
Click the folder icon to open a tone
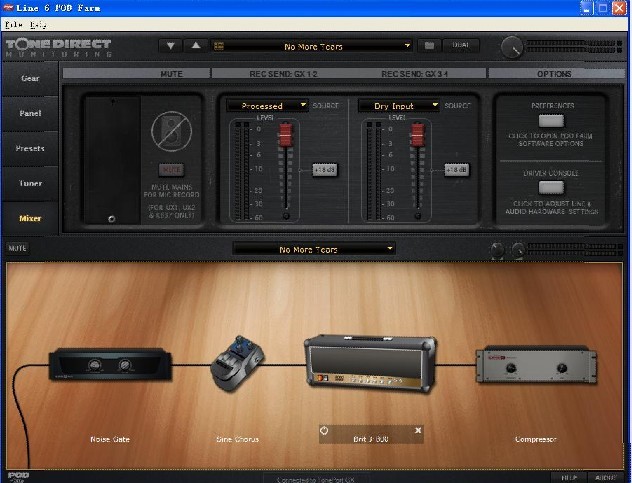[429, 46]
